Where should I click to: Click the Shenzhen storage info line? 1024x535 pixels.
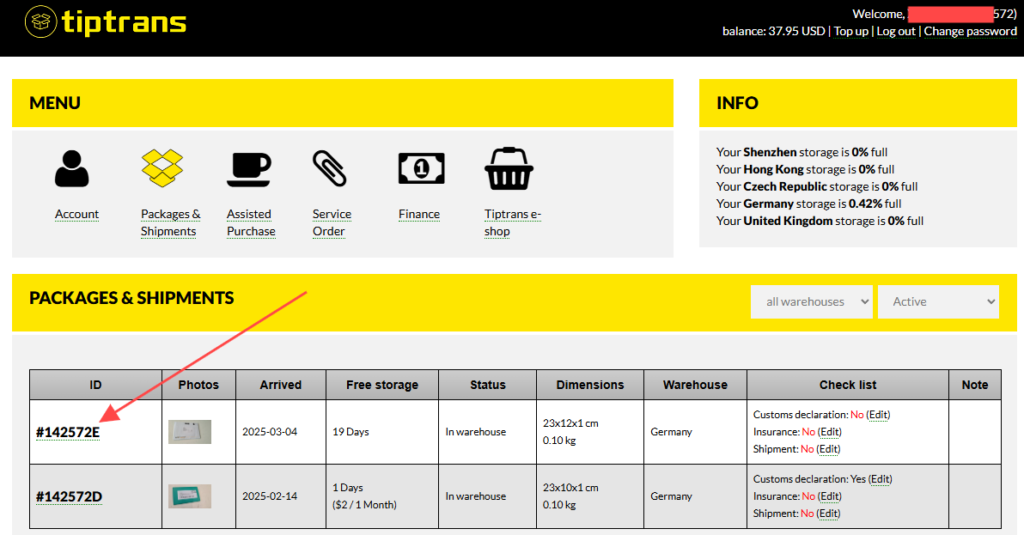(x=801, y=152)
